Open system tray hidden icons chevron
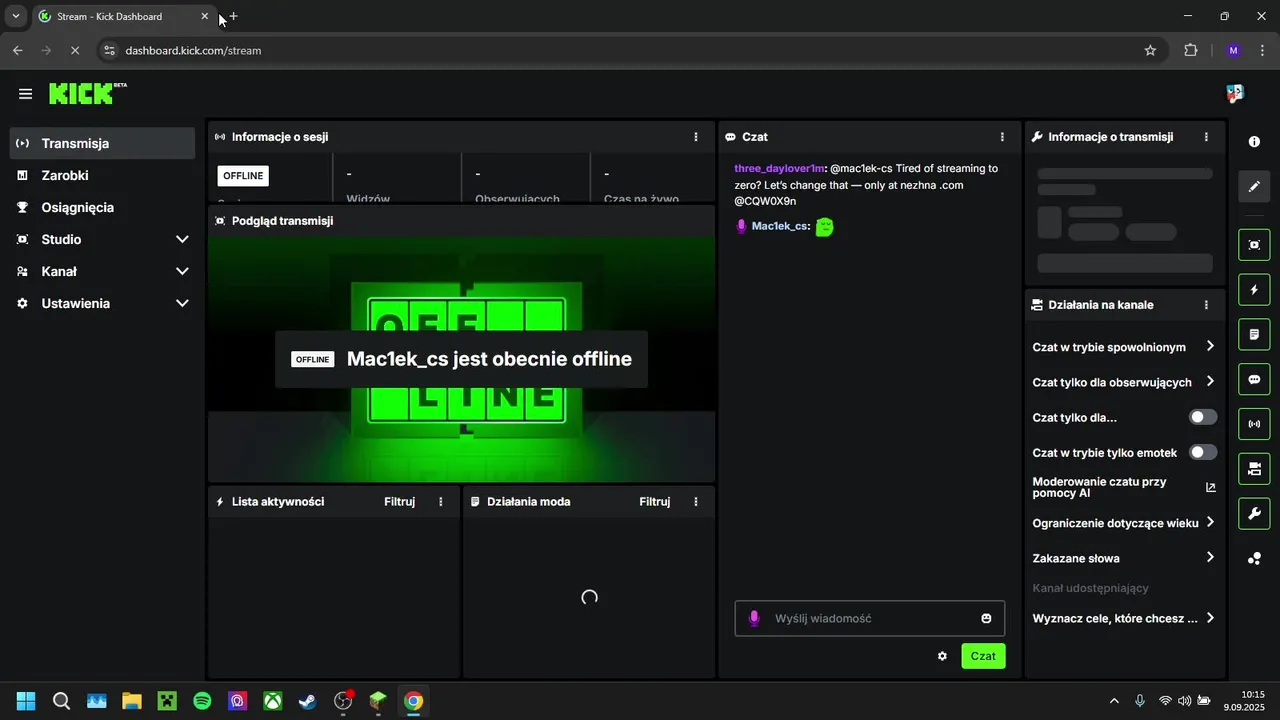Screen dimensions: 1280x720 [1114, 701]
